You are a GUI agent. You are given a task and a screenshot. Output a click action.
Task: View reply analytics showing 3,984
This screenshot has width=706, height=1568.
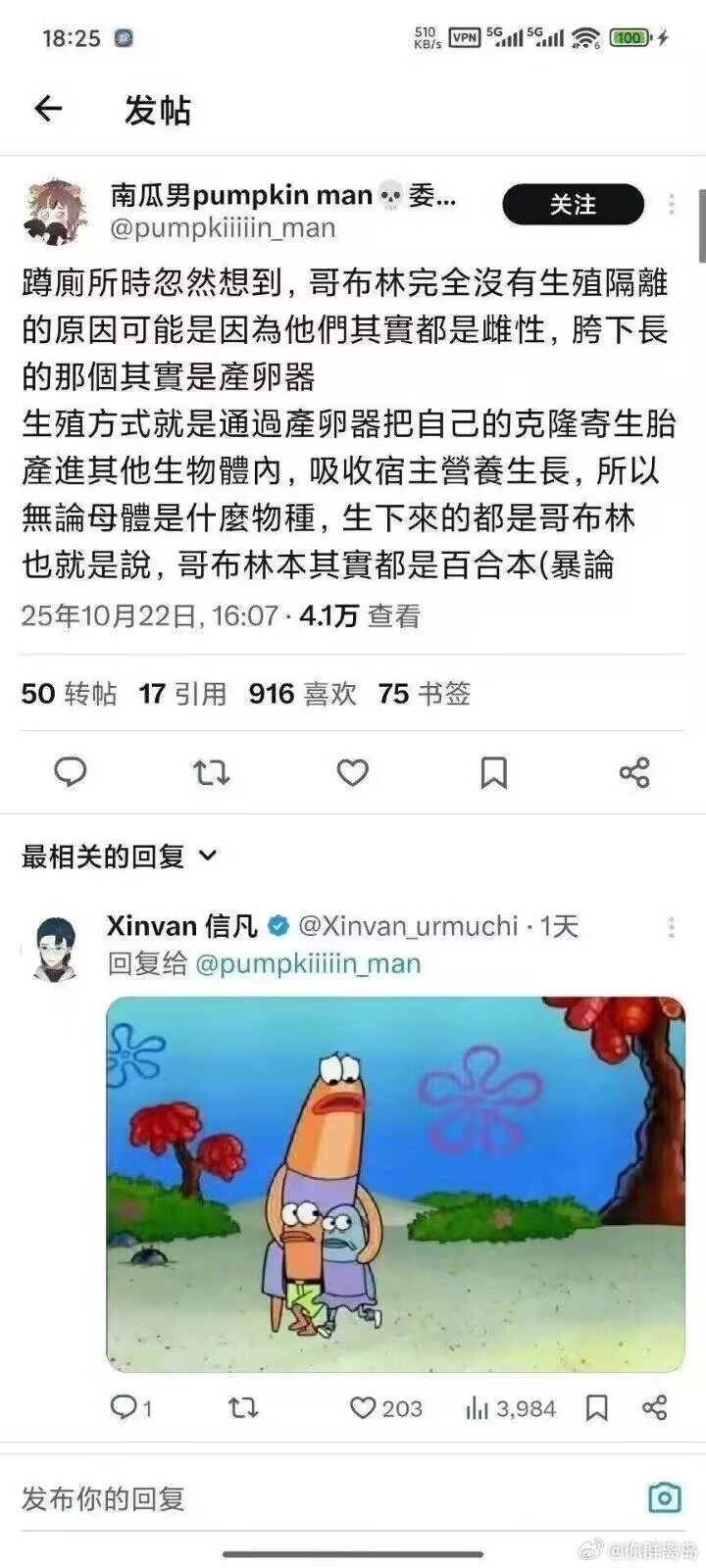[511, 1408]
